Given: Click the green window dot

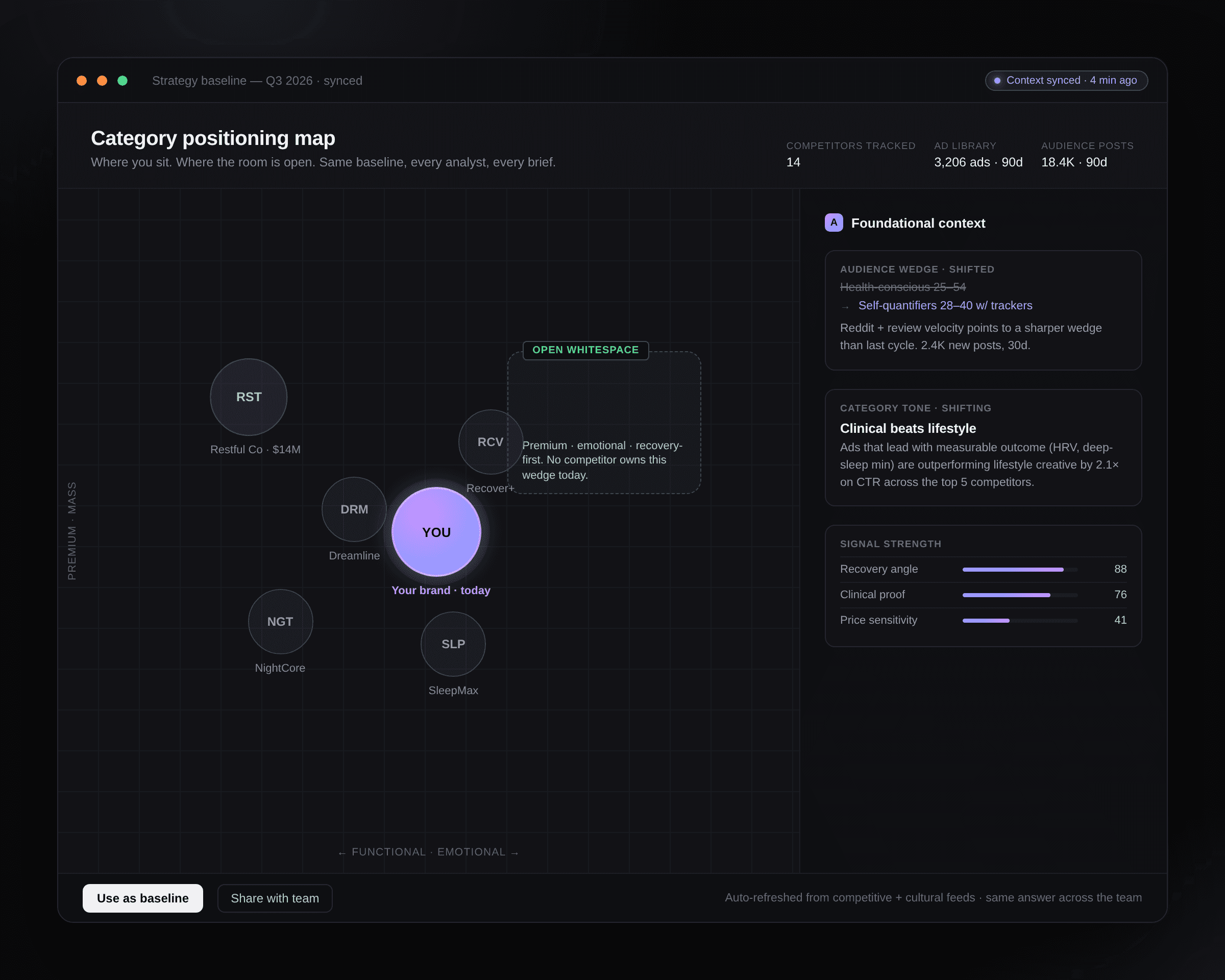Looking at the screenshot, I should coord(122,81).
